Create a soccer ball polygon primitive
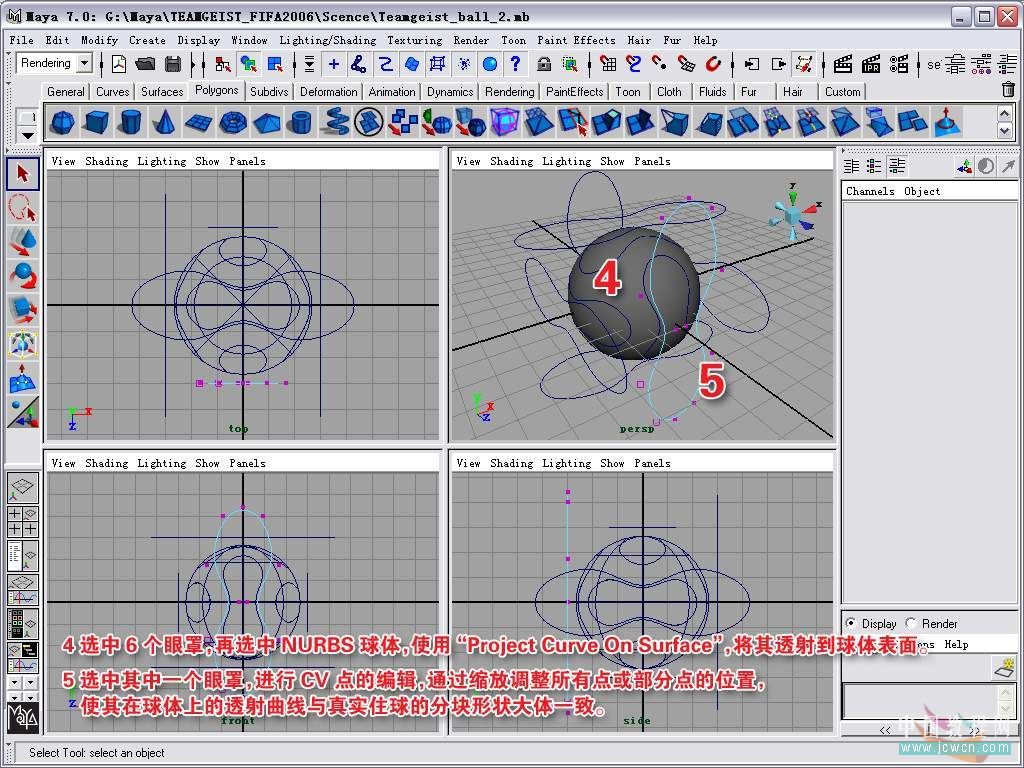1024x768 pixels. [x=368, y=122]
